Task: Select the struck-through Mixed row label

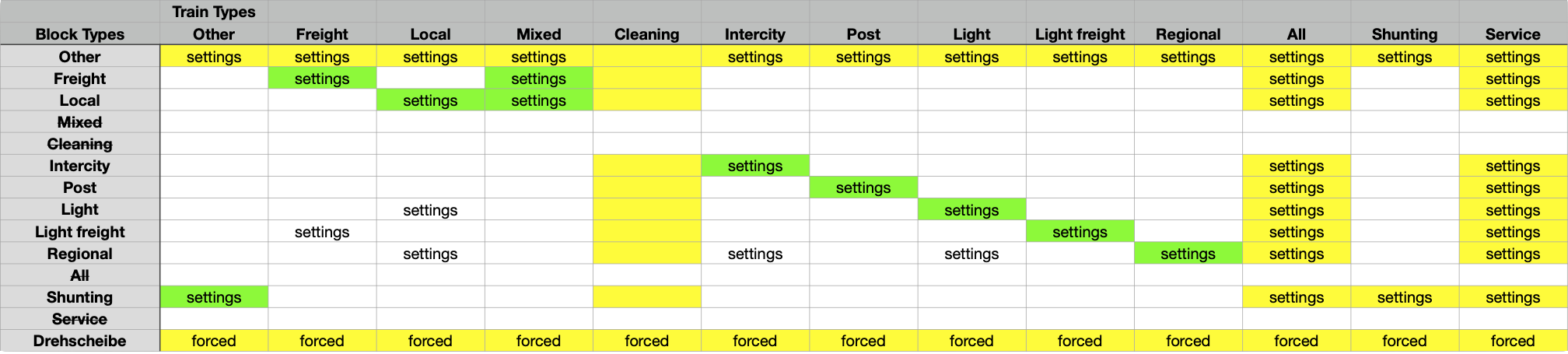Action: click(80, 122)
